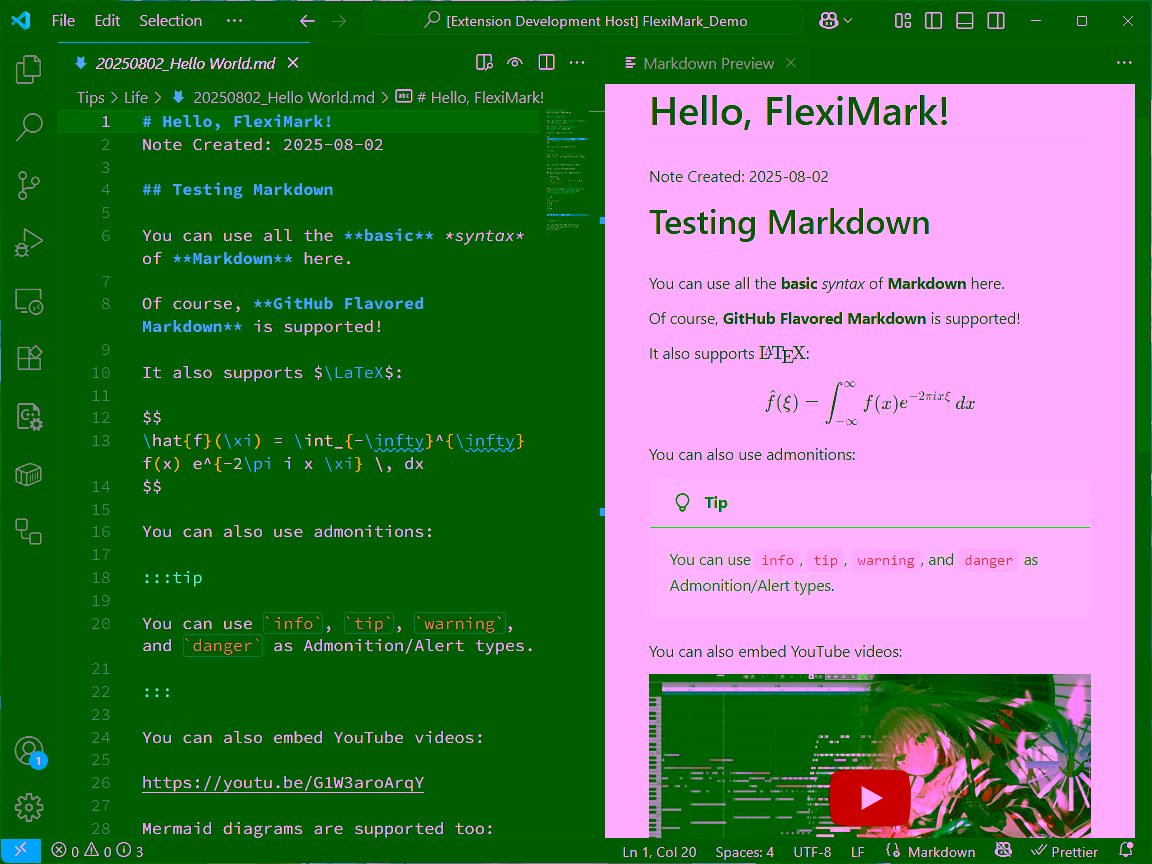Screen dimensions: 1152x864
Task: Open Markdown Preview More Actions menu
Action: [1124, 63]
